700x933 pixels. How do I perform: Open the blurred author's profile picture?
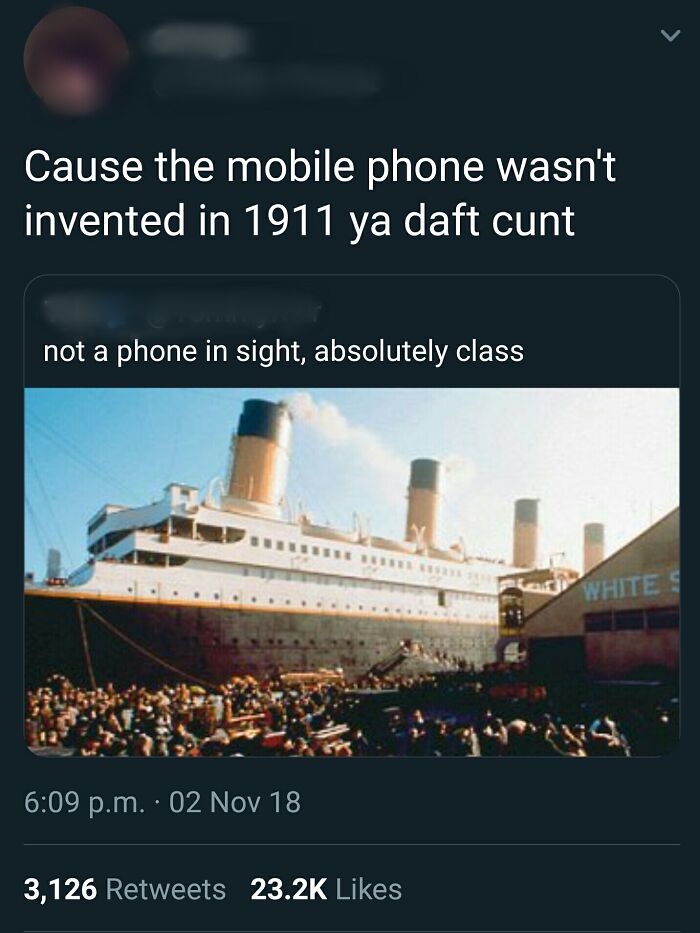click(x=76, y=59)
